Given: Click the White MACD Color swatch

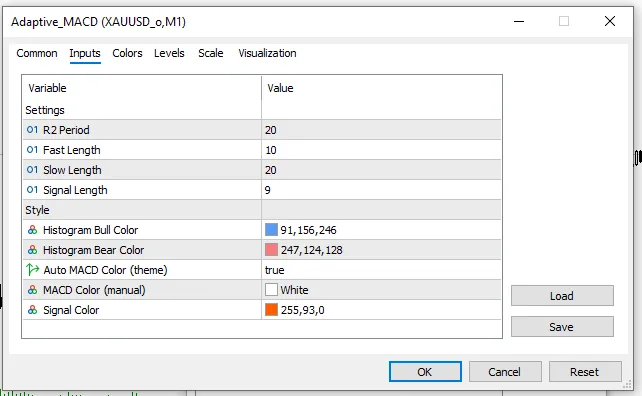Looking at the screenshot, I should tap(271, 290).
